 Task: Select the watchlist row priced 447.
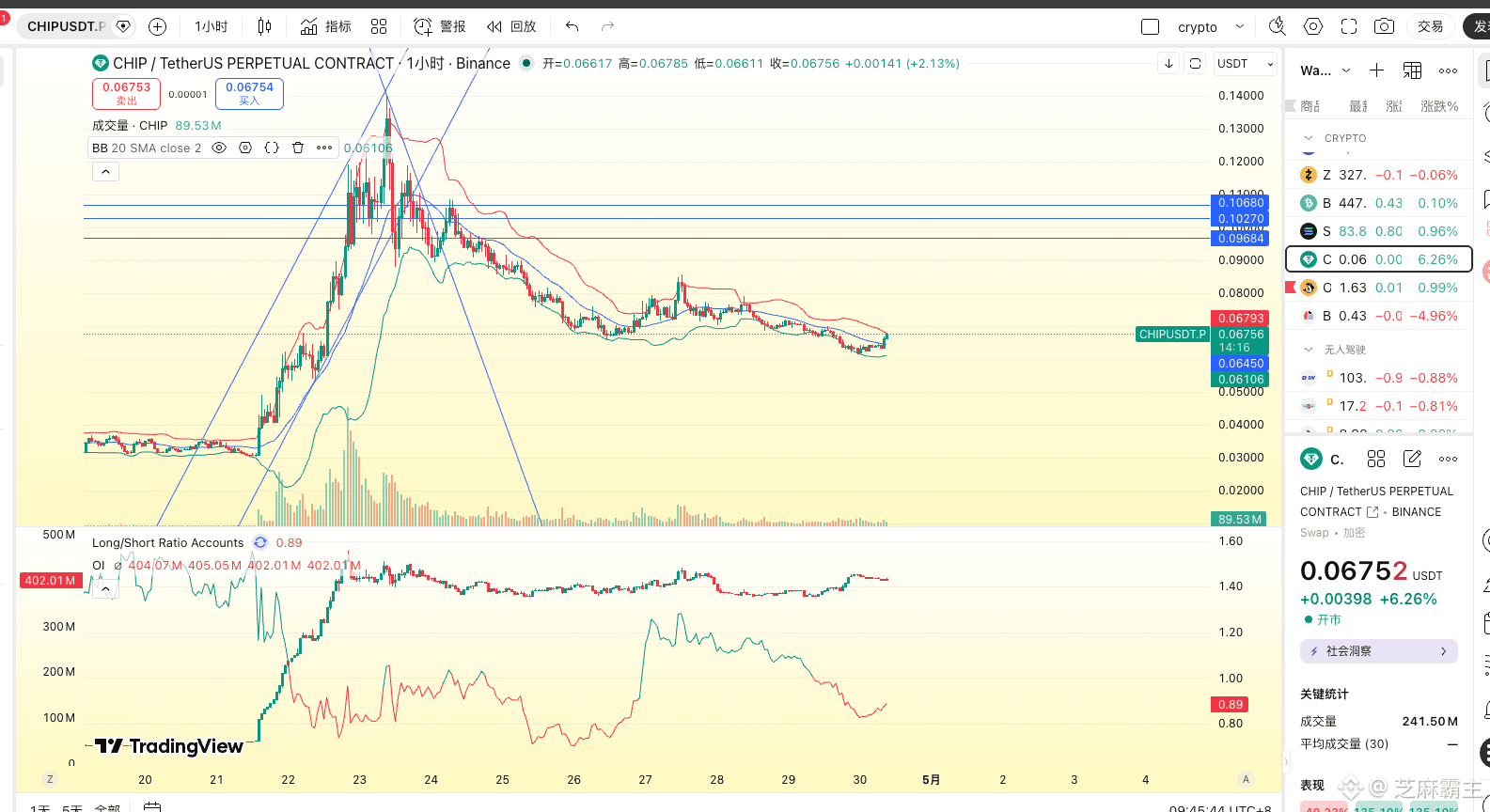click(1379, 203)
